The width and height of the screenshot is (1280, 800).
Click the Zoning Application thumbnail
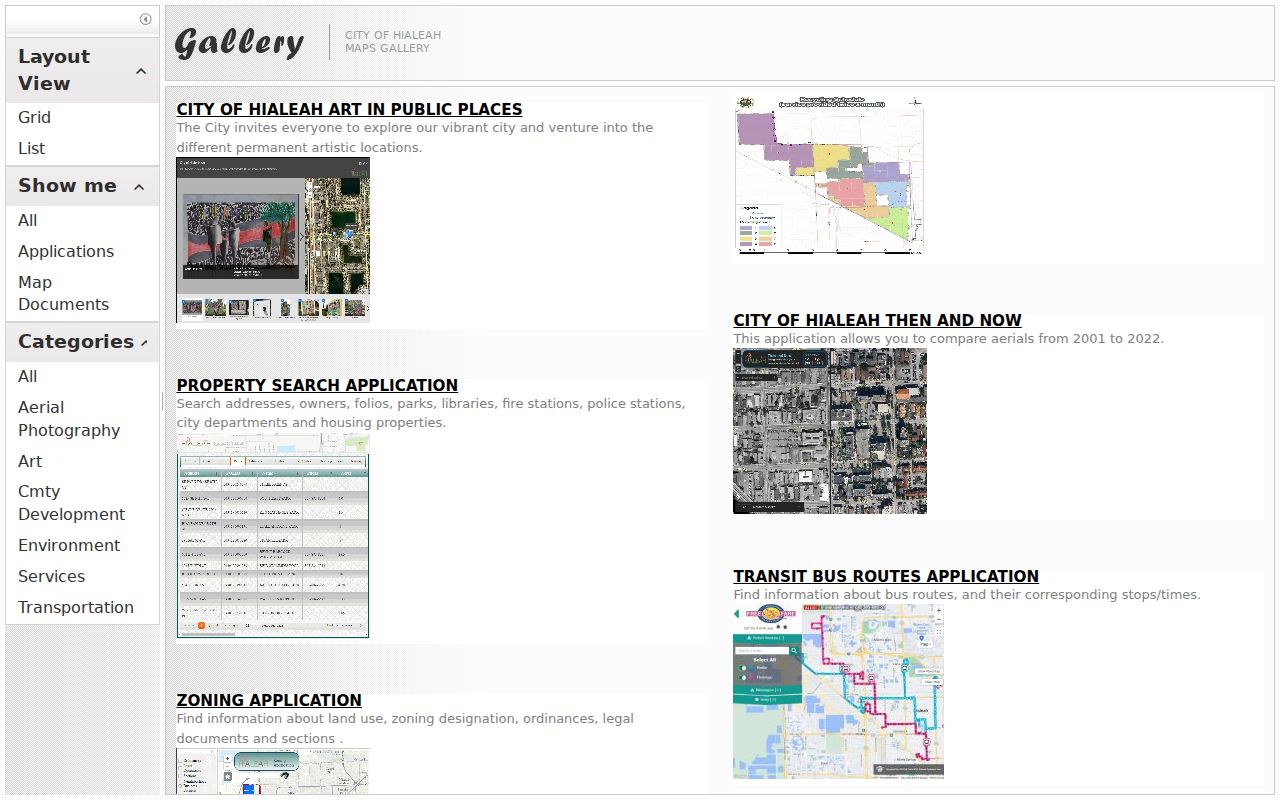pos(273,771)
